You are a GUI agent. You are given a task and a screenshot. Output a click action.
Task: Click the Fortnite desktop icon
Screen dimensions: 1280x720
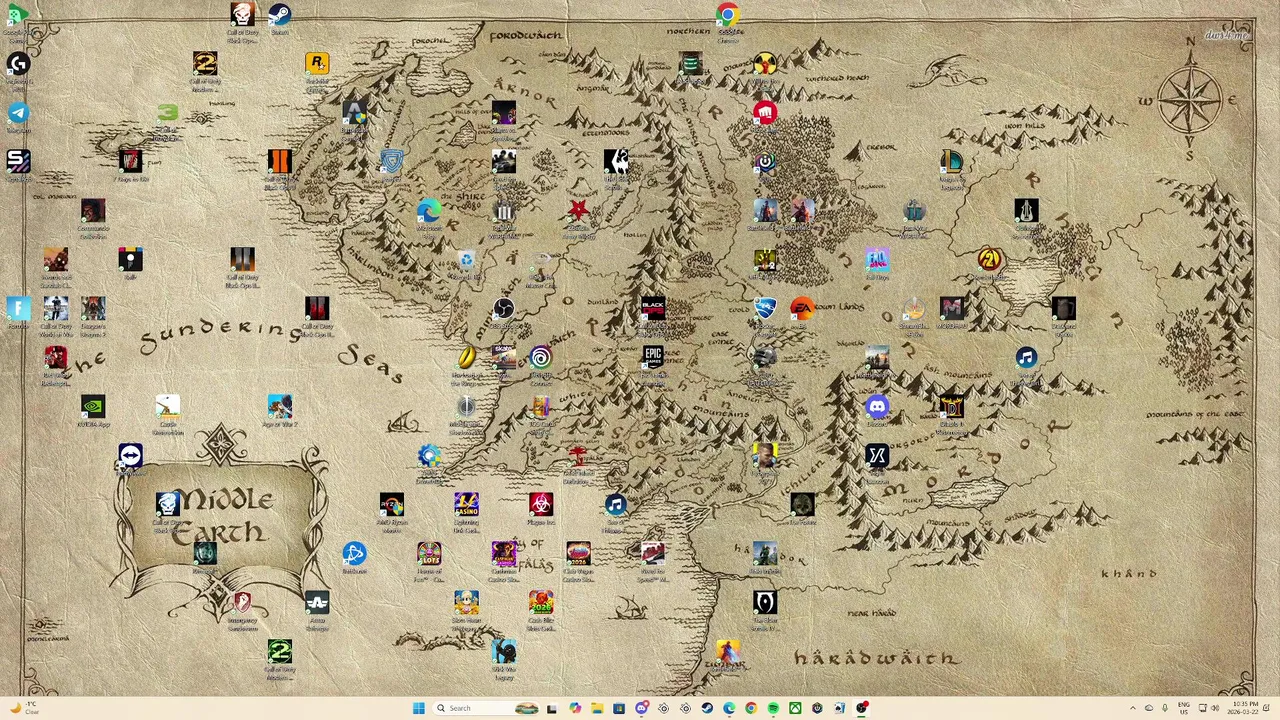[x=18, y=308]
